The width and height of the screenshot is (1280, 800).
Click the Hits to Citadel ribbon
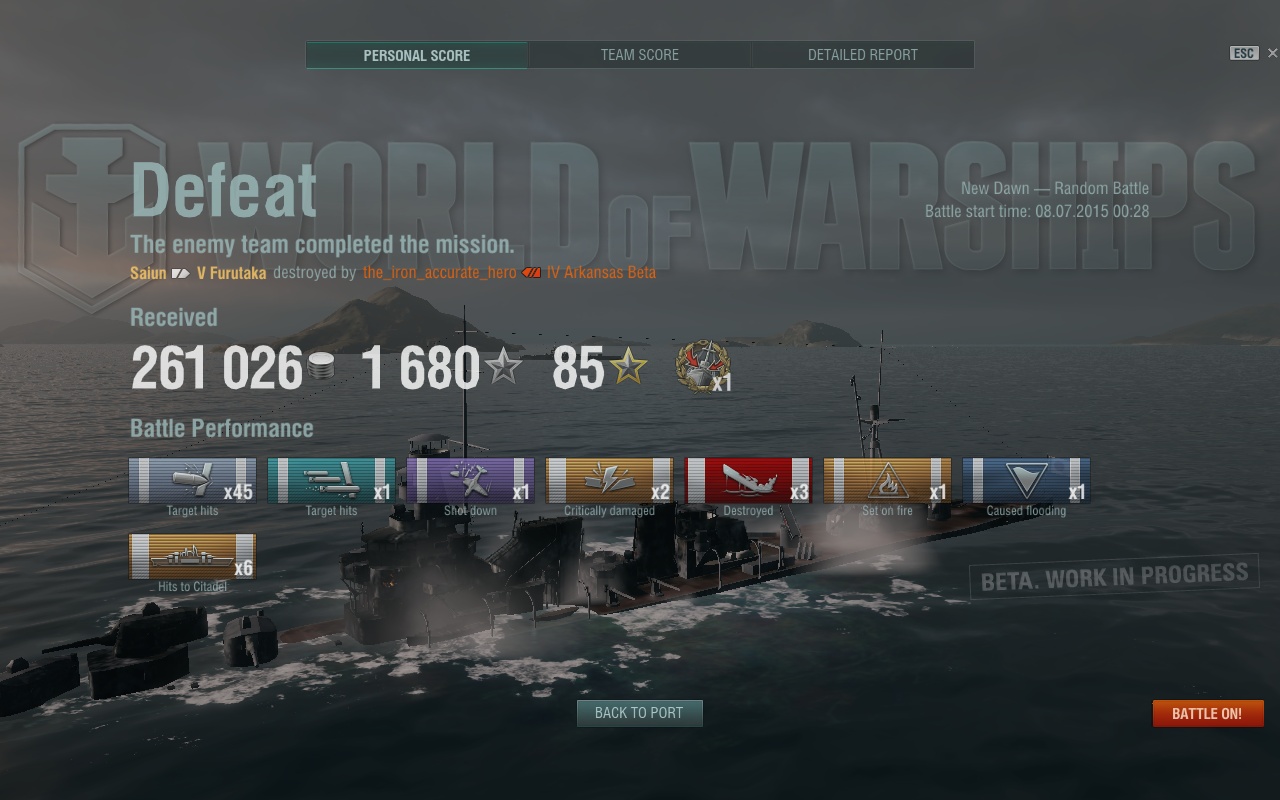tap(192, 556)
